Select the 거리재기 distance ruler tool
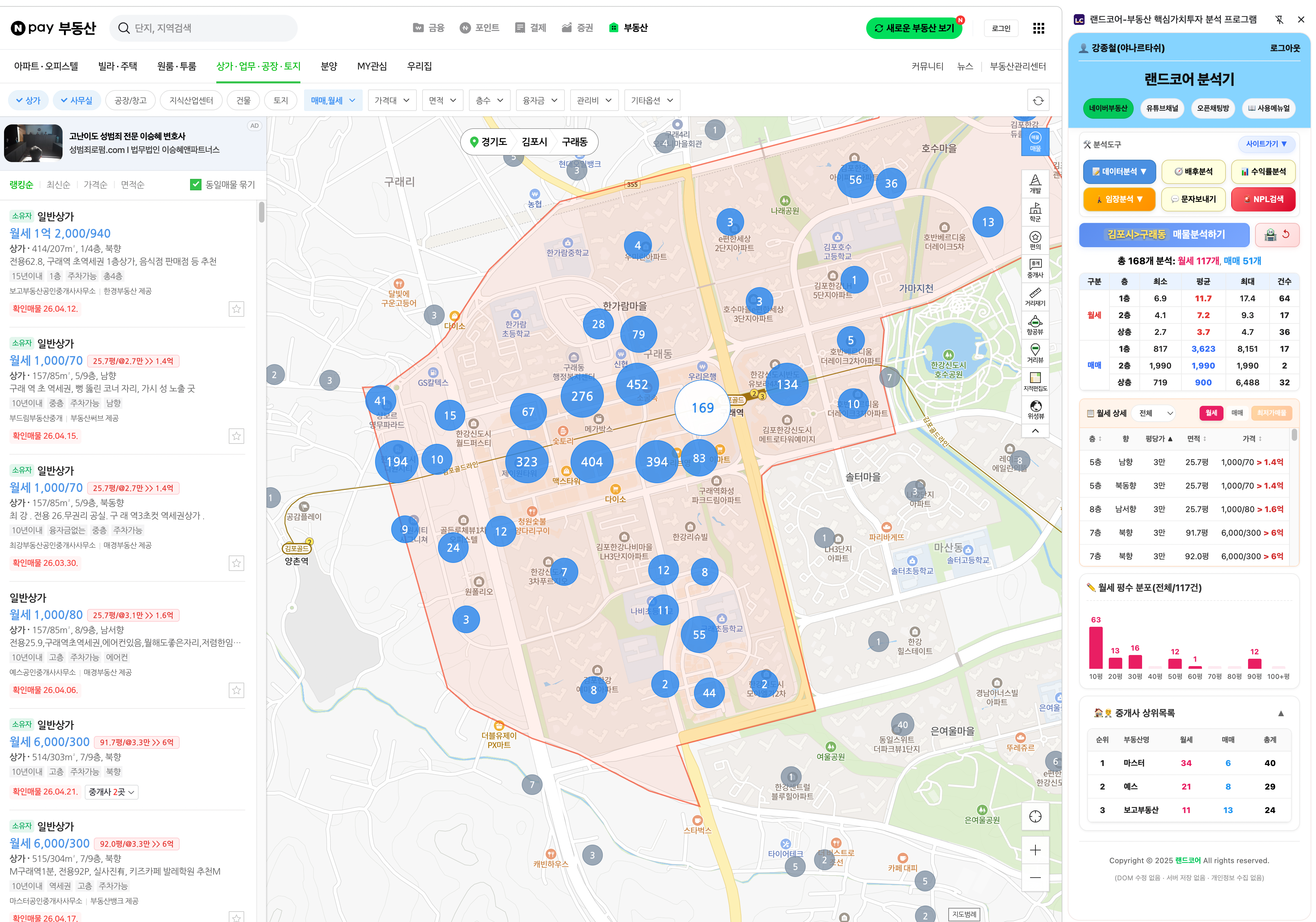Viewport: 1316px width, 922px height. click(x=1034, y=297)
